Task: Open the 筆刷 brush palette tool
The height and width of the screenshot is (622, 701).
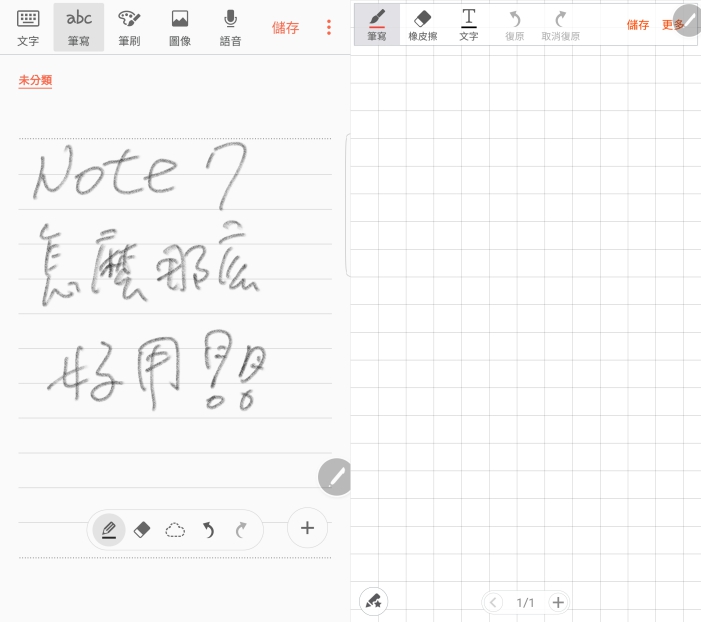Action: pyautogui.click(x=129, y=28)
